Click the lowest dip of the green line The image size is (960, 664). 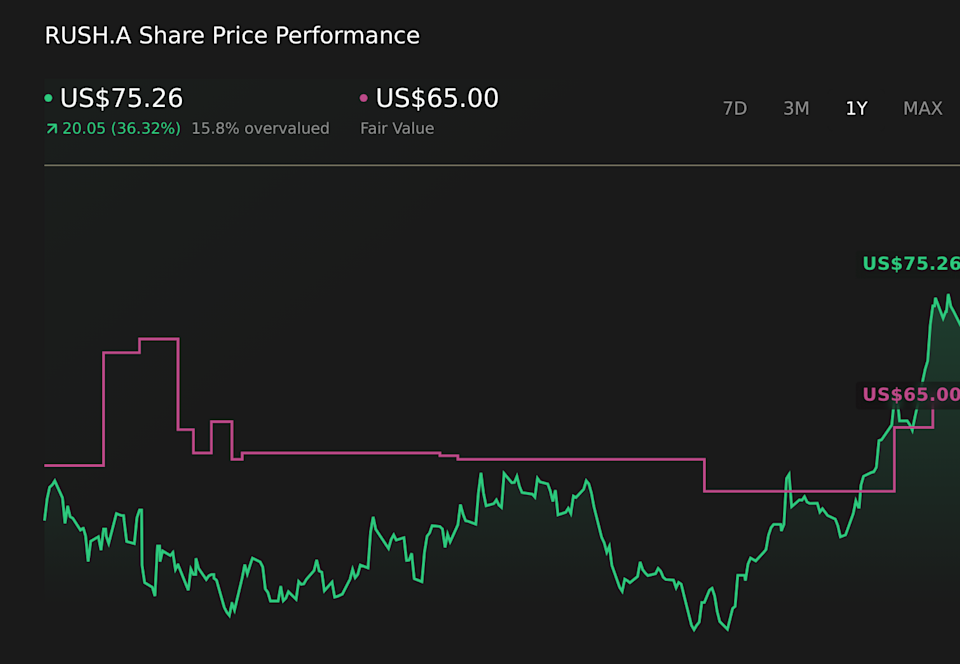(693, 630)
